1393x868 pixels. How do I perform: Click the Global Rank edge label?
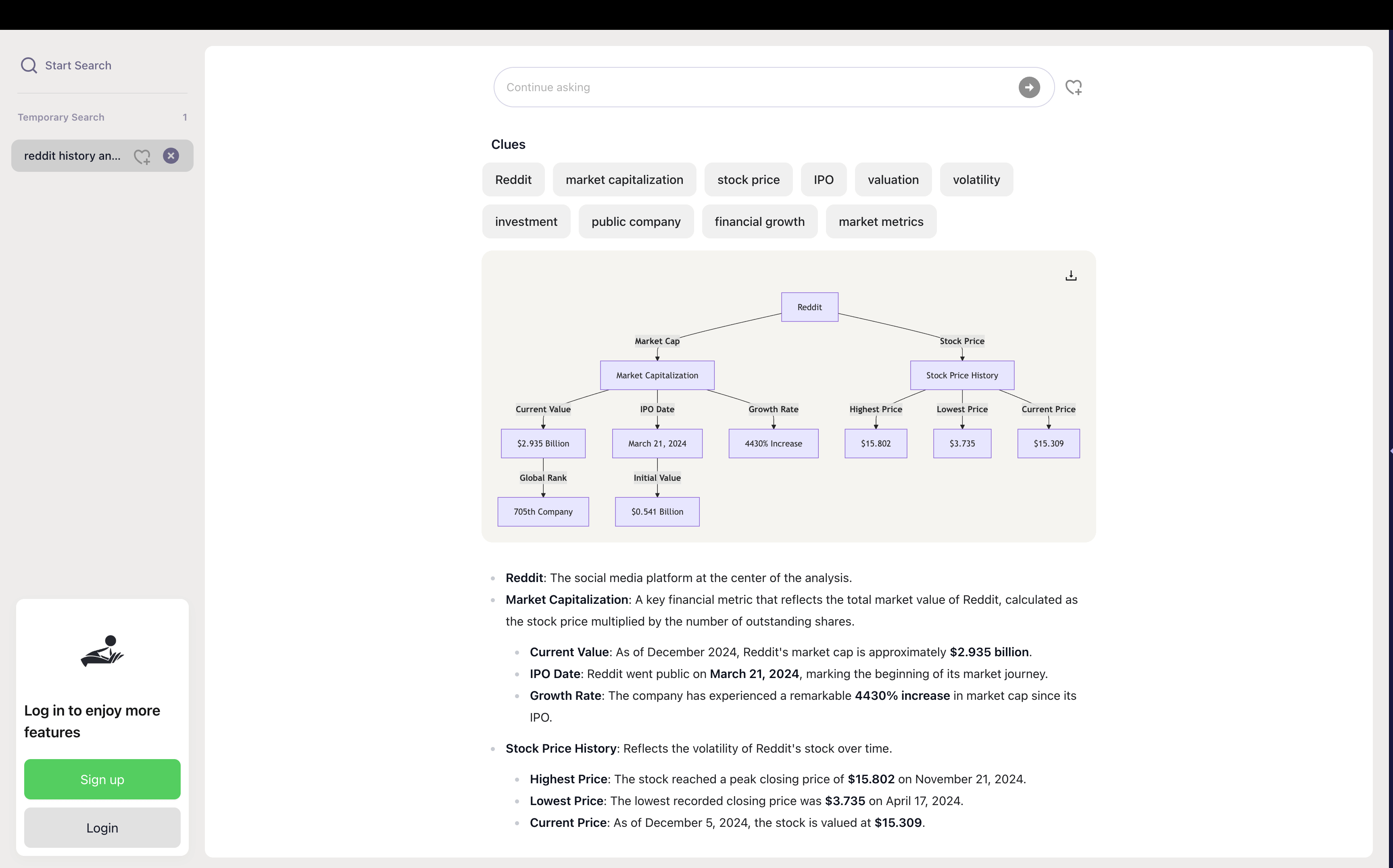543,478
